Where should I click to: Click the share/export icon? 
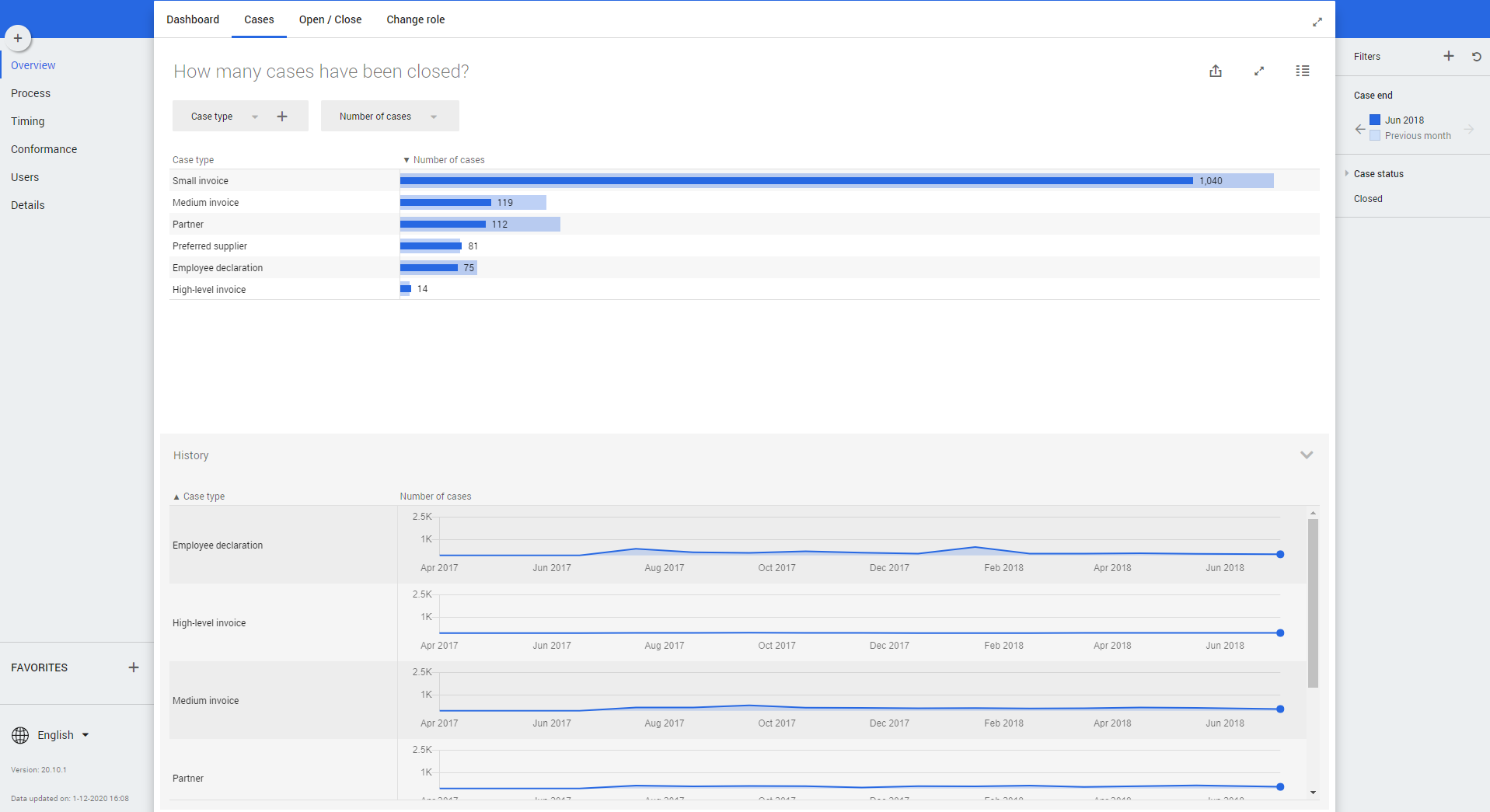point(1216,71)
